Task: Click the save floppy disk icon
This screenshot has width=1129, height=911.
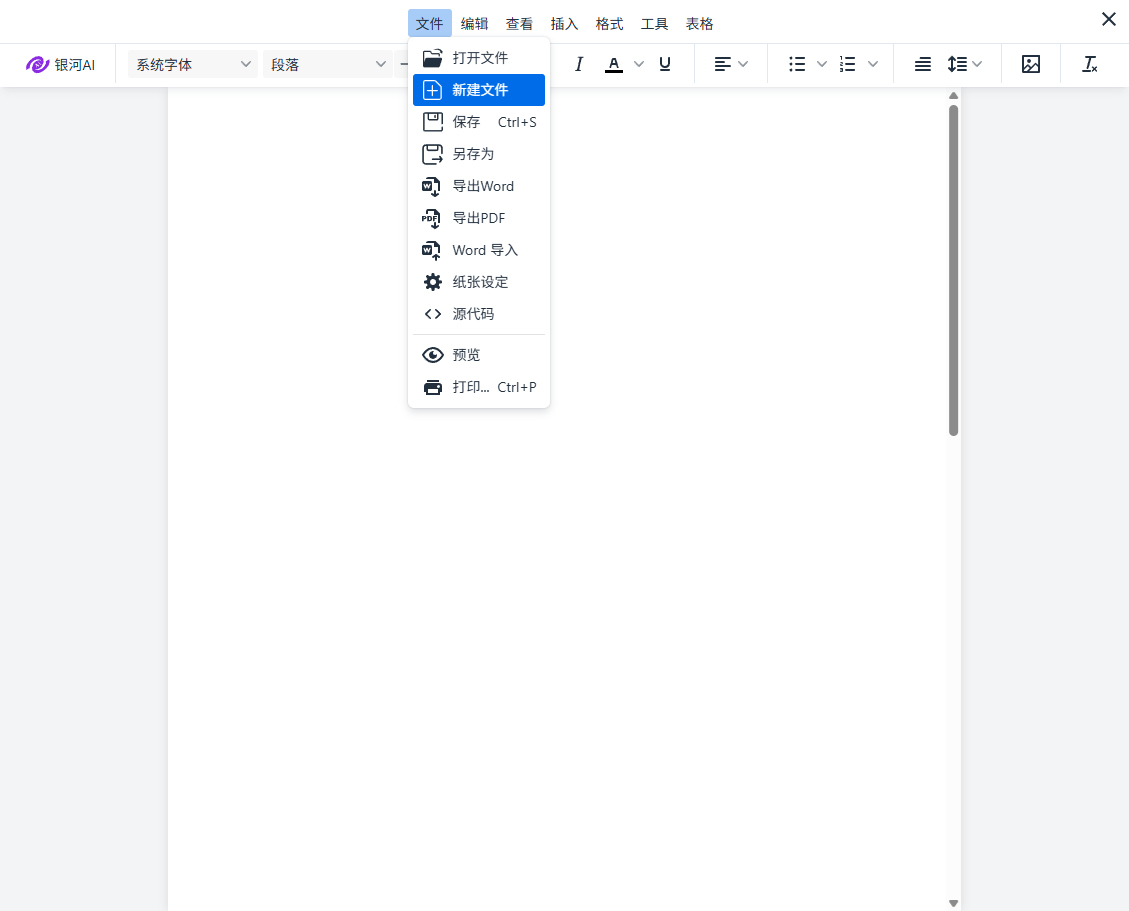Action: tap(432, 122)
